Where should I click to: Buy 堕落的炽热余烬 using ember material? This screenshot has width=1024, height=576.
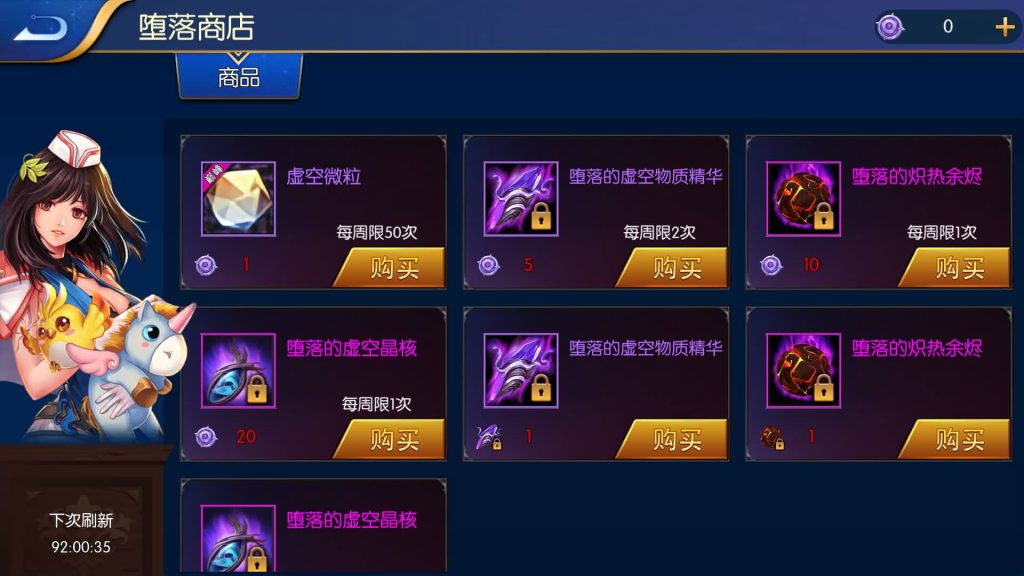(955, 440)
